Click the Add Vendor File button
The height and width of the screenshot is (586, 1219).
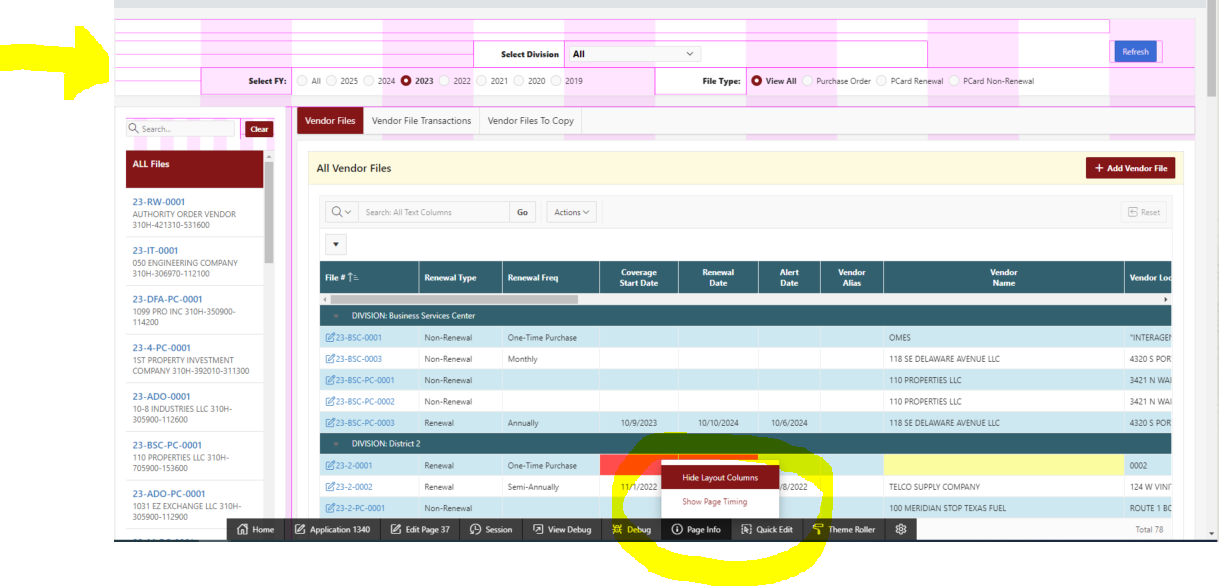(1130, 168)
